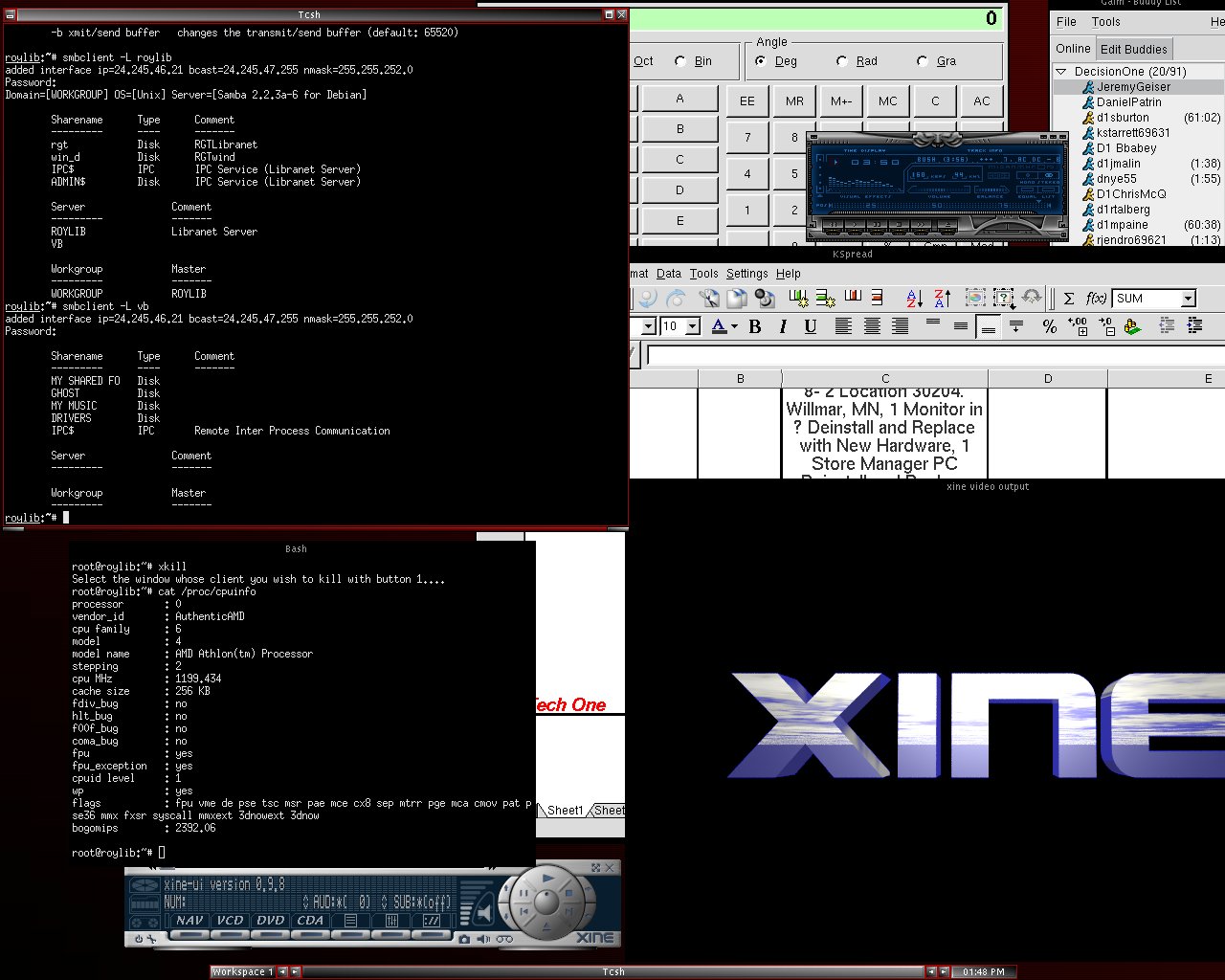Open the font size 10 dropdown

[x=692, y=326]
